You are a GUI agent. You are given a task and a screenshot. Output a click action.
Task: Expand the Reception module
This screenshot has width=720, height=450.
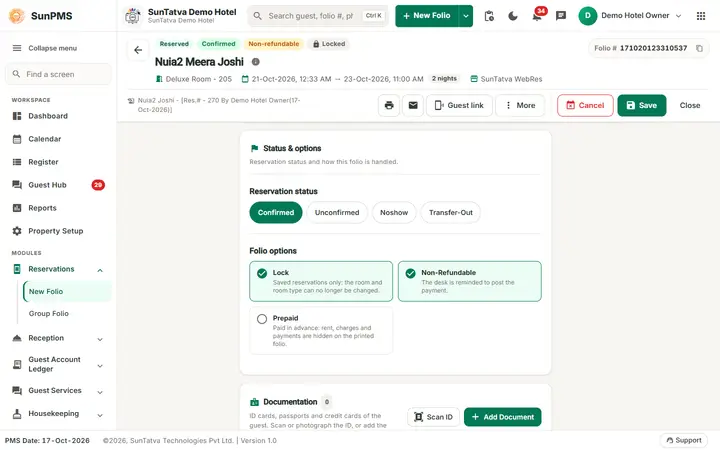(100, 339)
